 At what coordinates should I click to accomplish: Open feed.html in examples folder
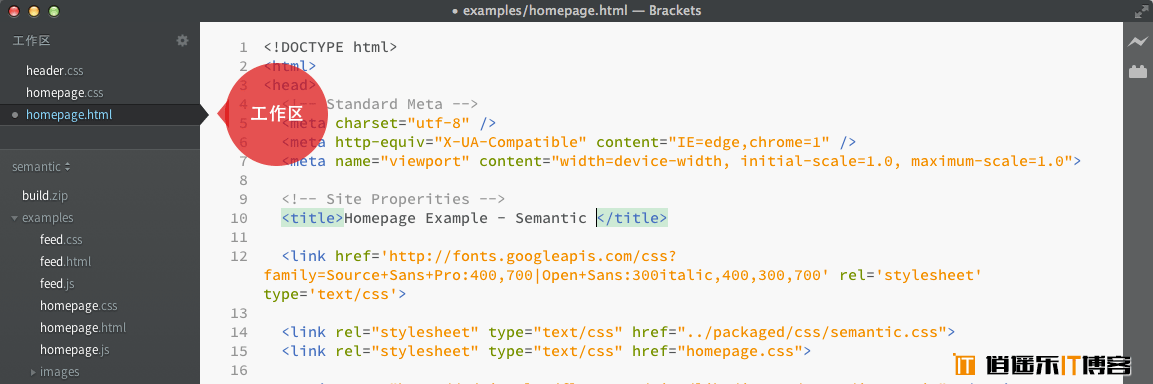pyautogui.click(x=65, y=261)
